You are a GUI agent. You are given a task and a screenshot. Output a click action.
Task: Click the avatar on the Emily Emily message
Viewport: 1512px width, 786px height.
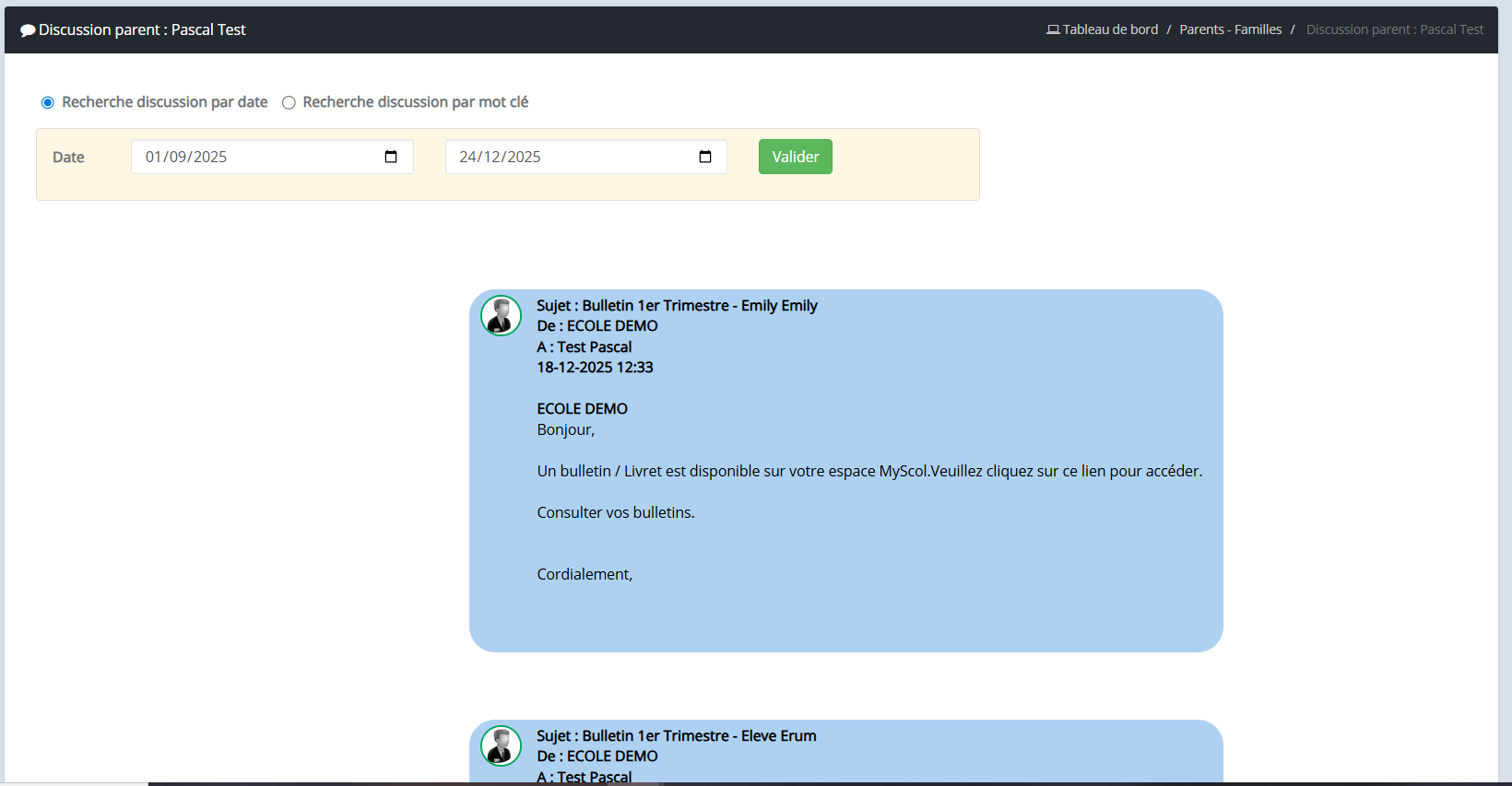point(501,316)
